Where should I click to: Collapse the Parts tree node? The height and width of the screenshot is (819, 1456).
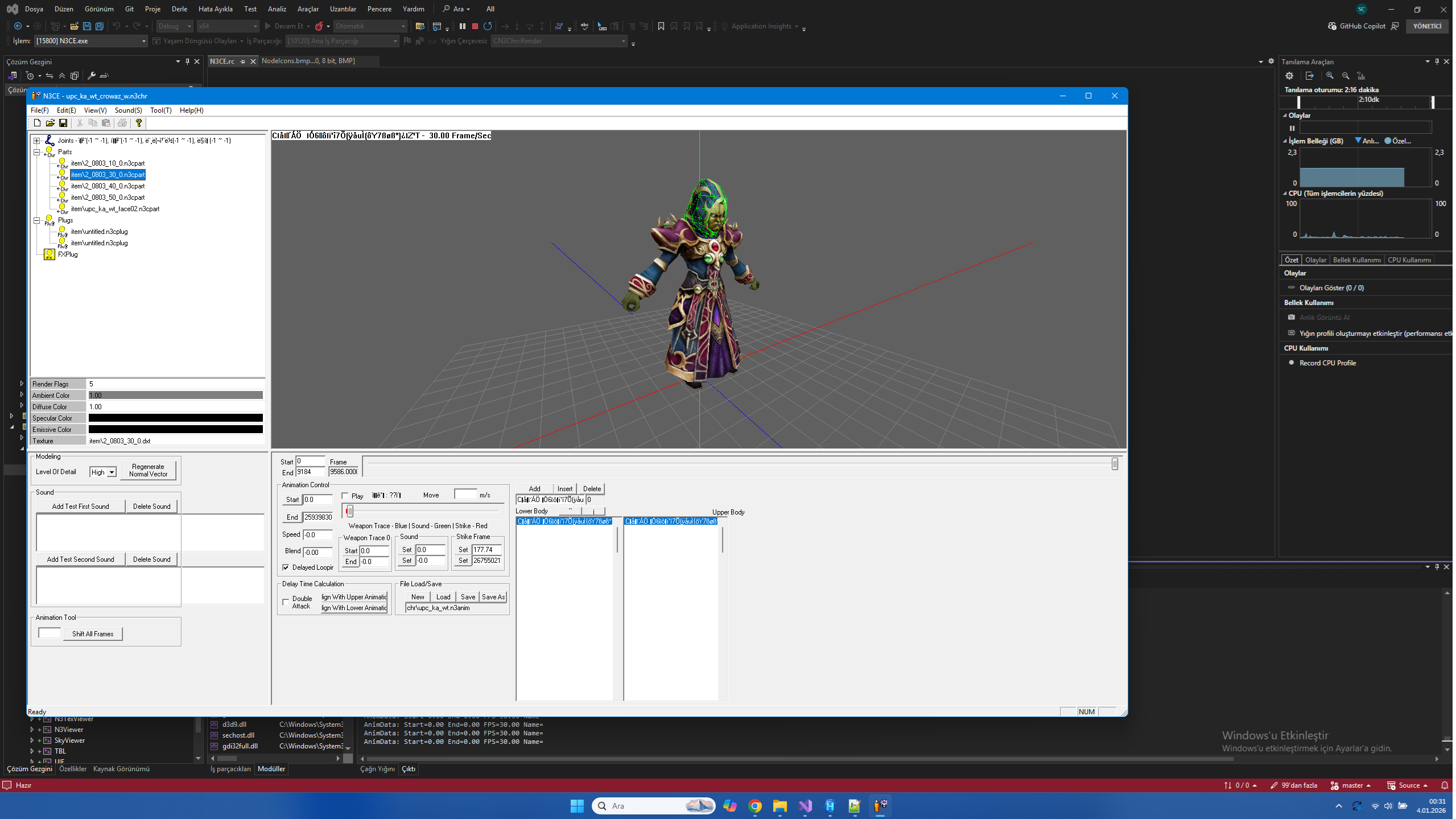pos(36,152)
